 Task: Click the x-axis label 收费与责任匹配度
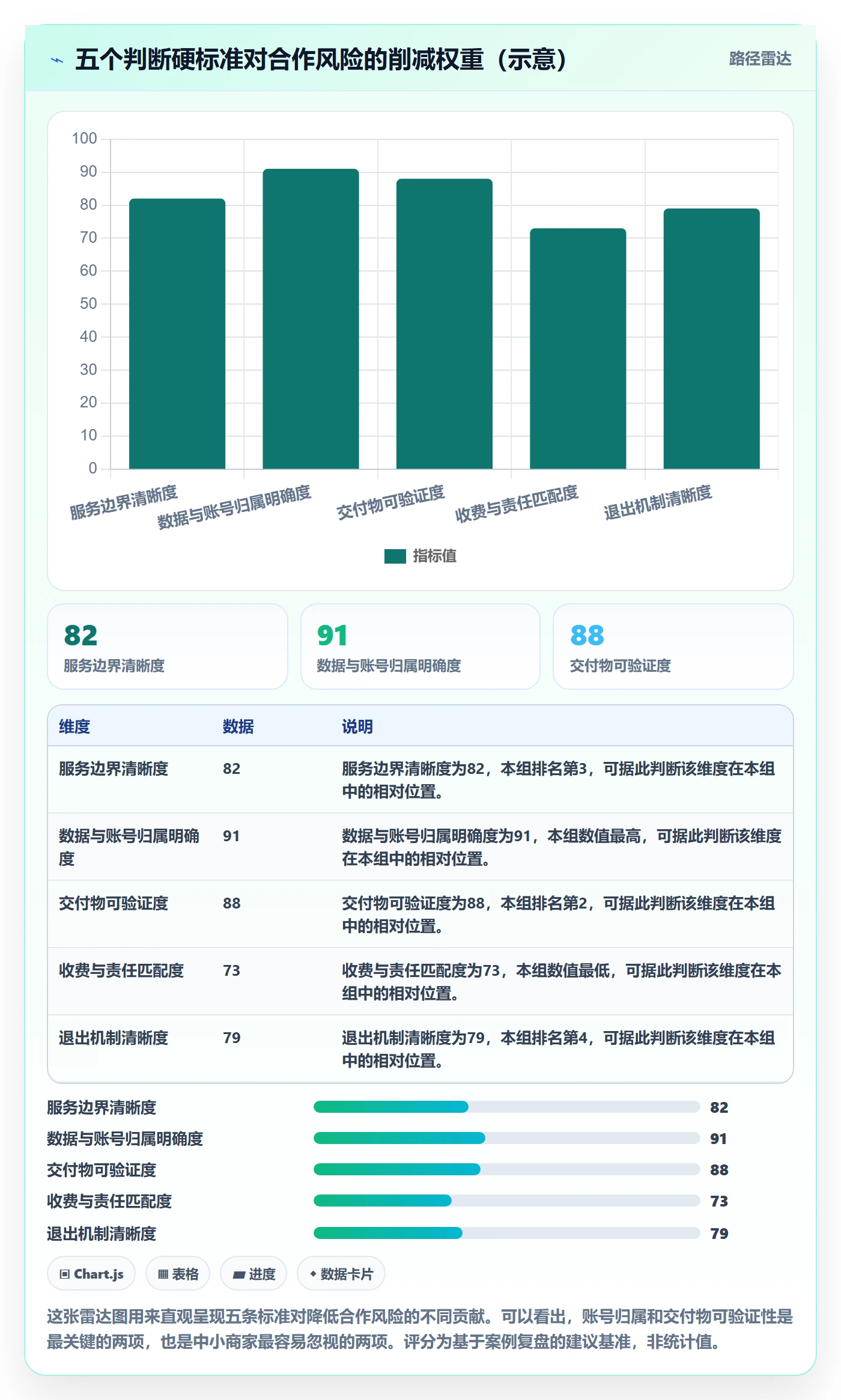point(517,504)
